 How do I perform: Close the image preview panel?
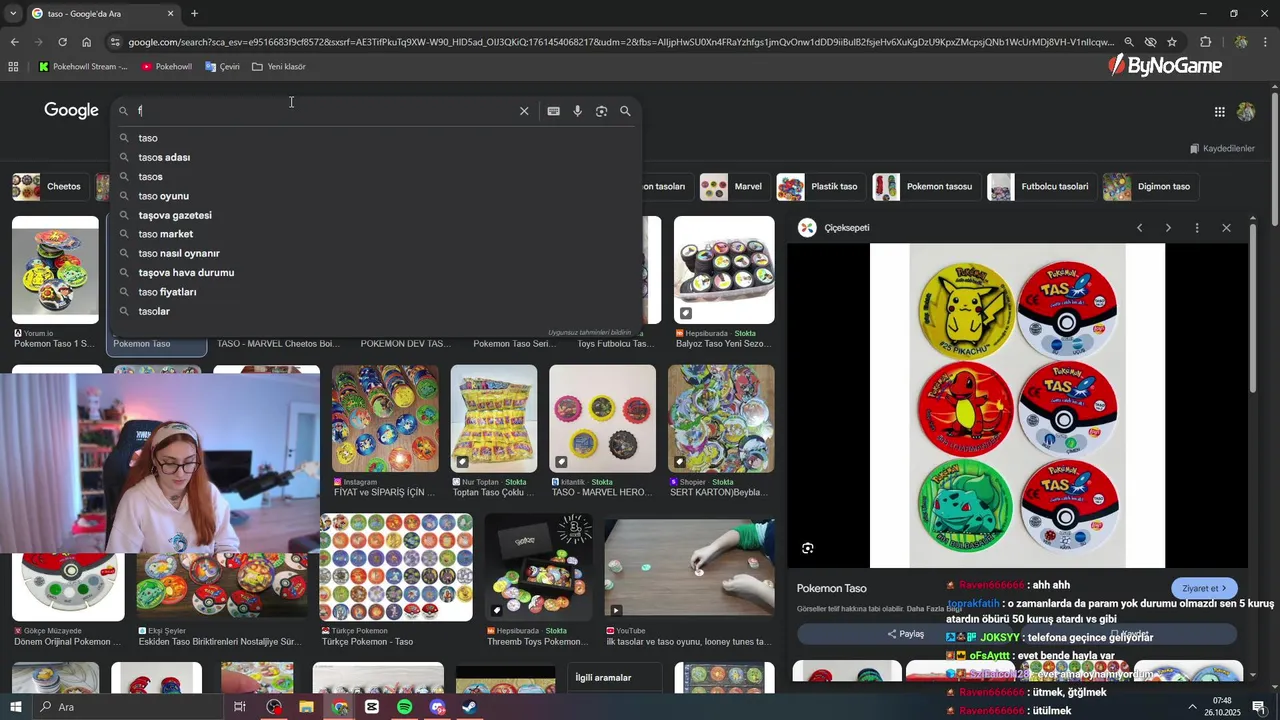pyautogui.click(x=1226, y=228)
